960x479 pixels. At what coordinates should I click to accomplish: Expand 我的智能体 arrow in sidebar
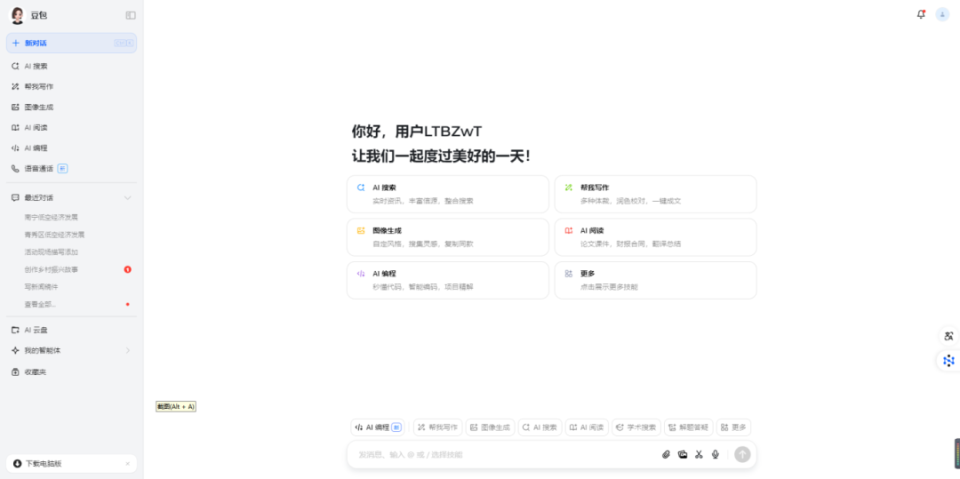click(127, 350)
